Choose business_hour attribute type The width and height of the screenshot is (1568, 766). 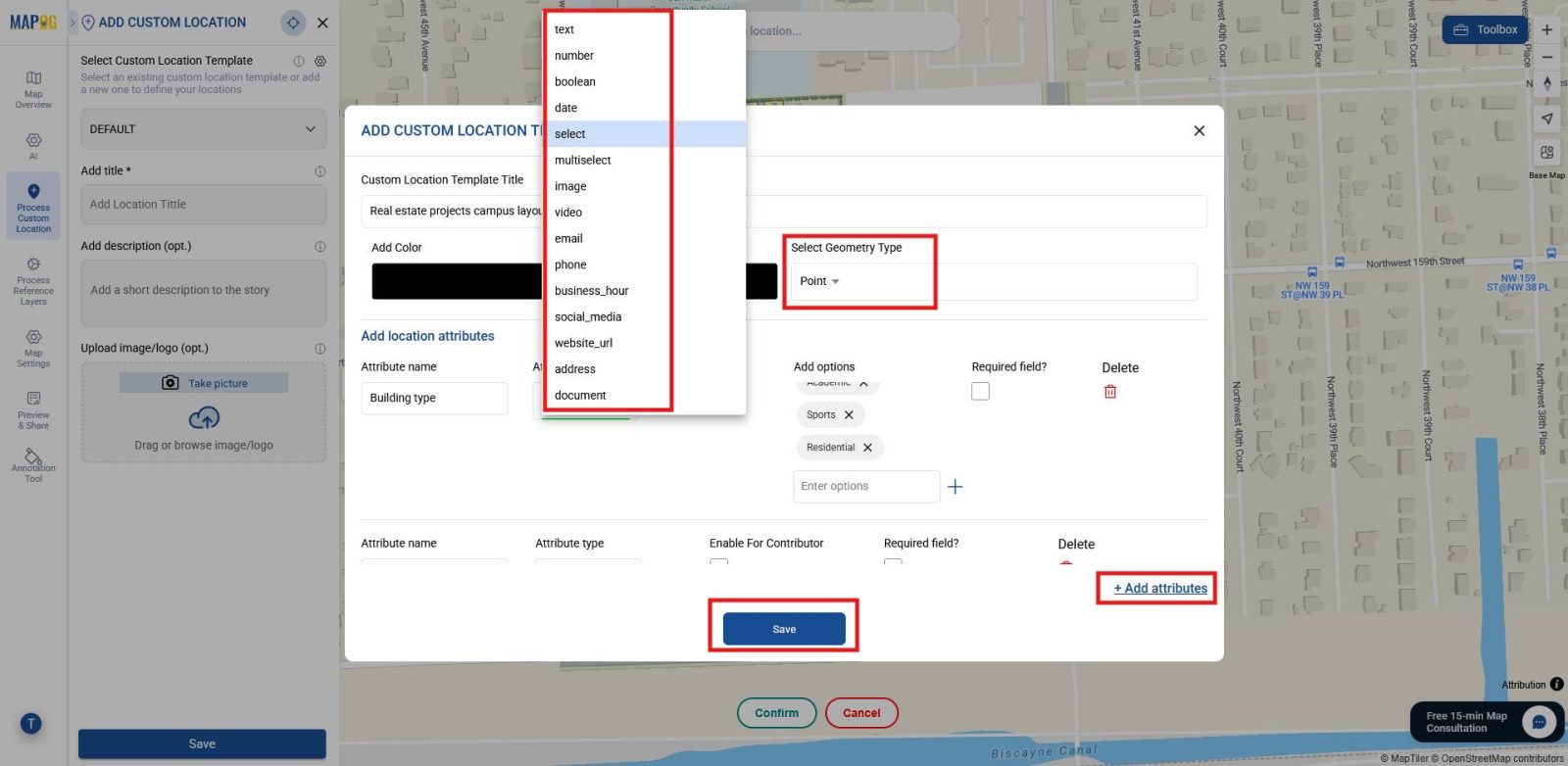click(645, 291)
